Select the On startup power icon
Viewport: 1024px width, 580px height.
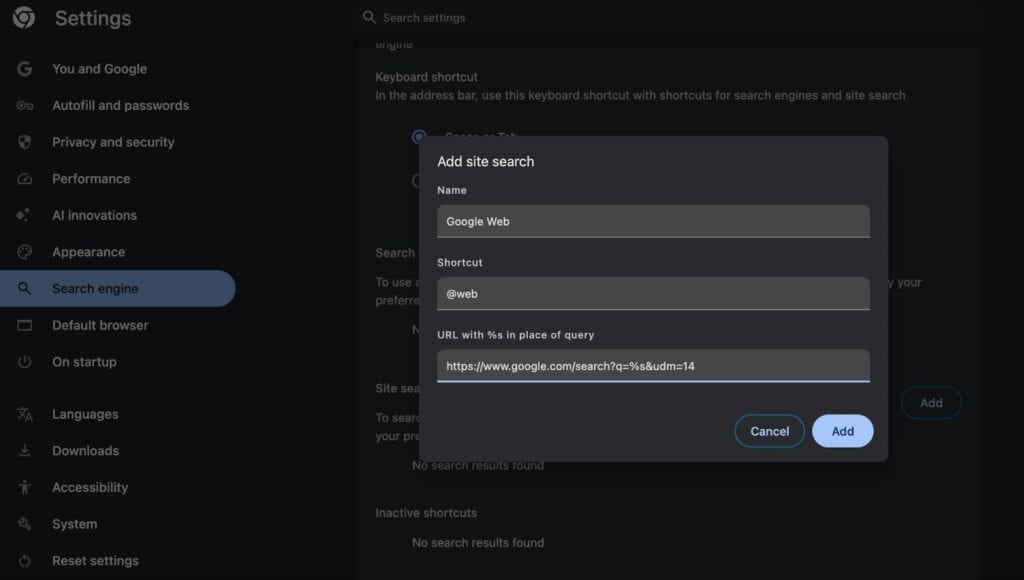(x=24, y=361)
